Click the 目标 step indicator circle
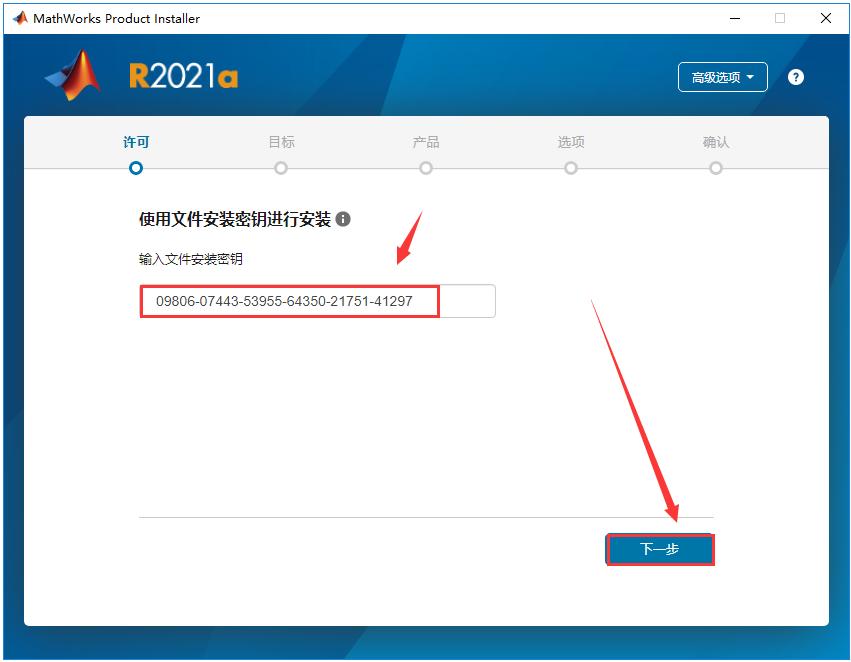Viewport: 851px width, 662px height. [280, 168]
